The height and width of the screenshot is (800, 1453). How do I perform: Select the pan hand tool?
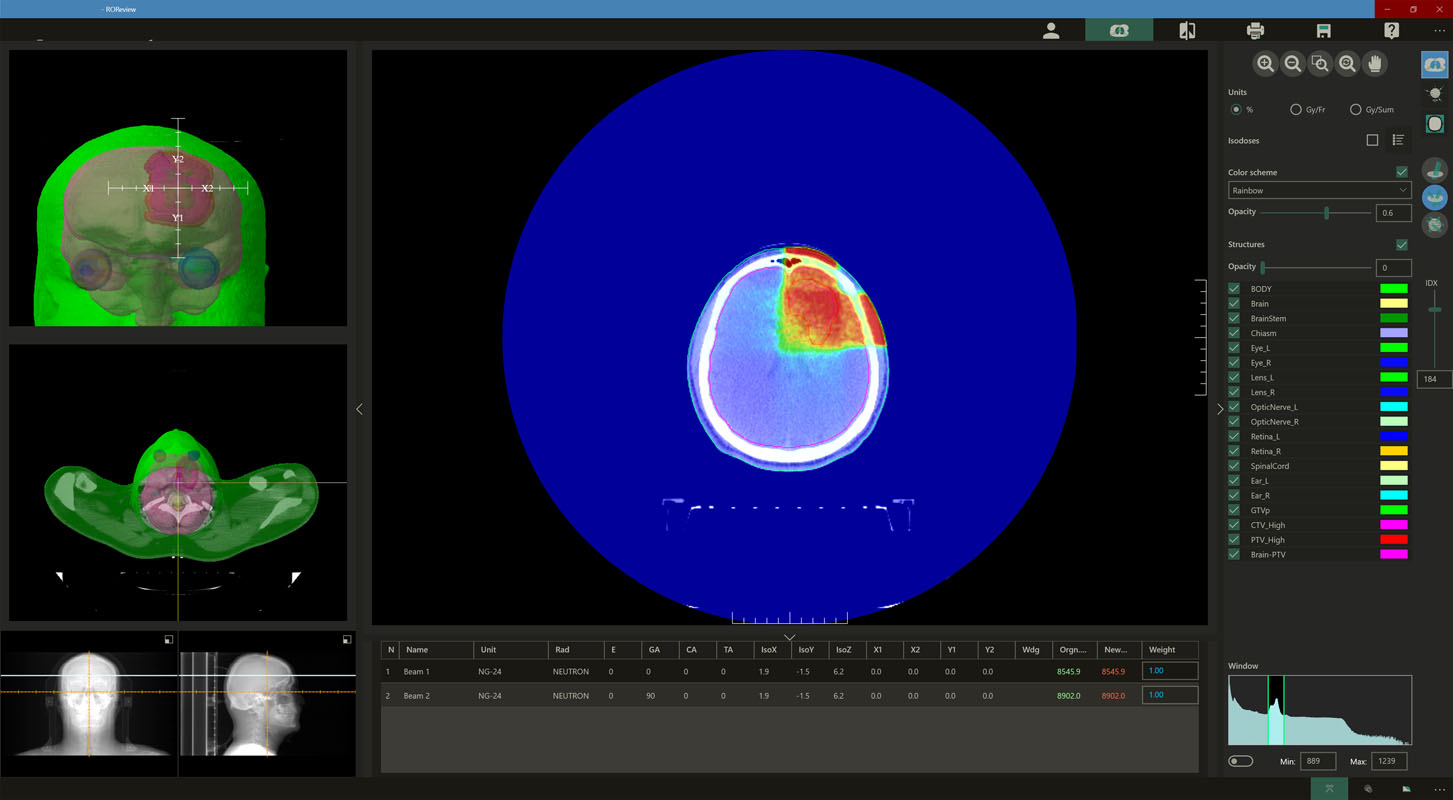click(1375, 64)
